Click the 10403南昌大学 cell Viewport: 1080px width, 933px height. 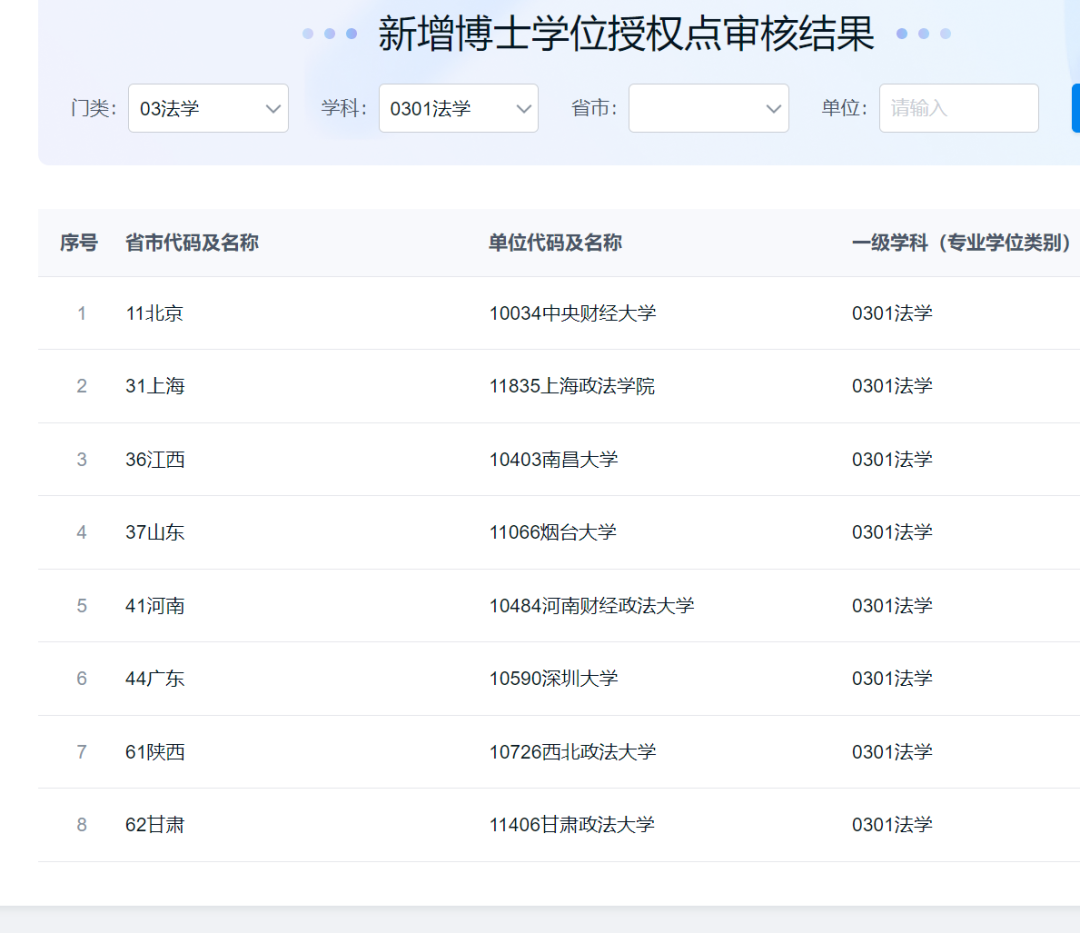coord(553,459)
